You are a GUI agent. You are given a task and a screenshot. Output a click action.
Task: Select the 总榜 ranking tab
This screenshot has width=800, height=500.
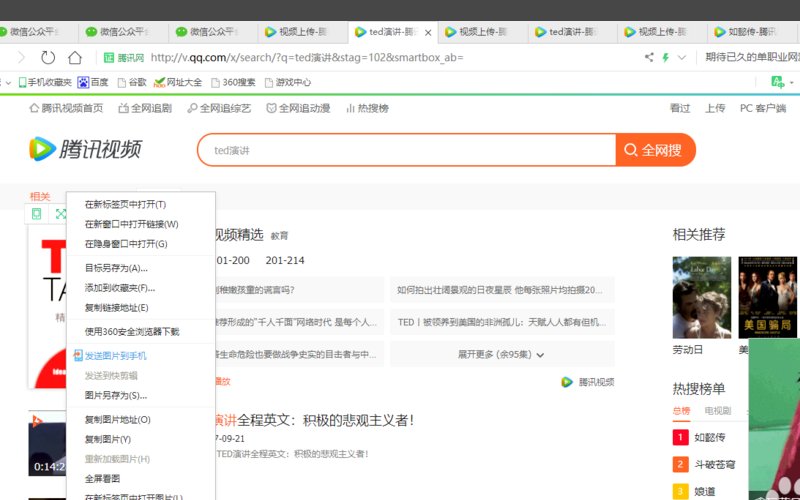click(681, 411)
